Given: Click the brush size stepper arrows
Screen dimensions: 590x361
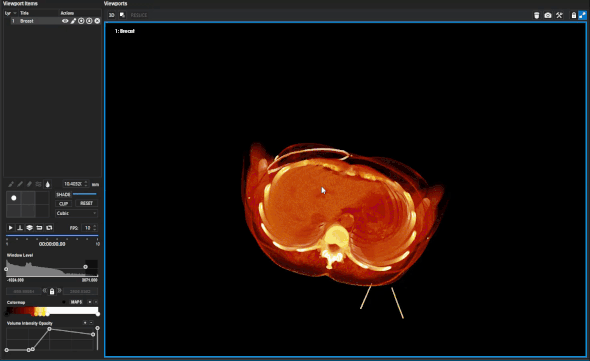Looking at the screenshot, I should [86, 184].
